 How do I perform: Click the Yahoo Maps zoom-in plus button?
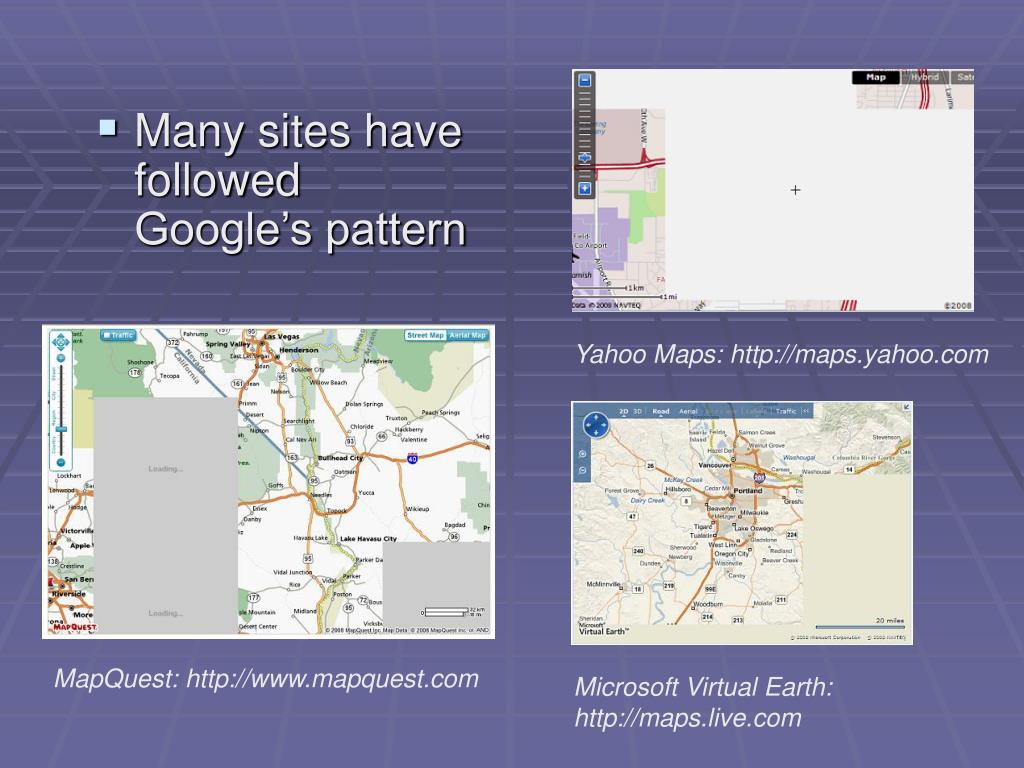[x=584, y=189]
